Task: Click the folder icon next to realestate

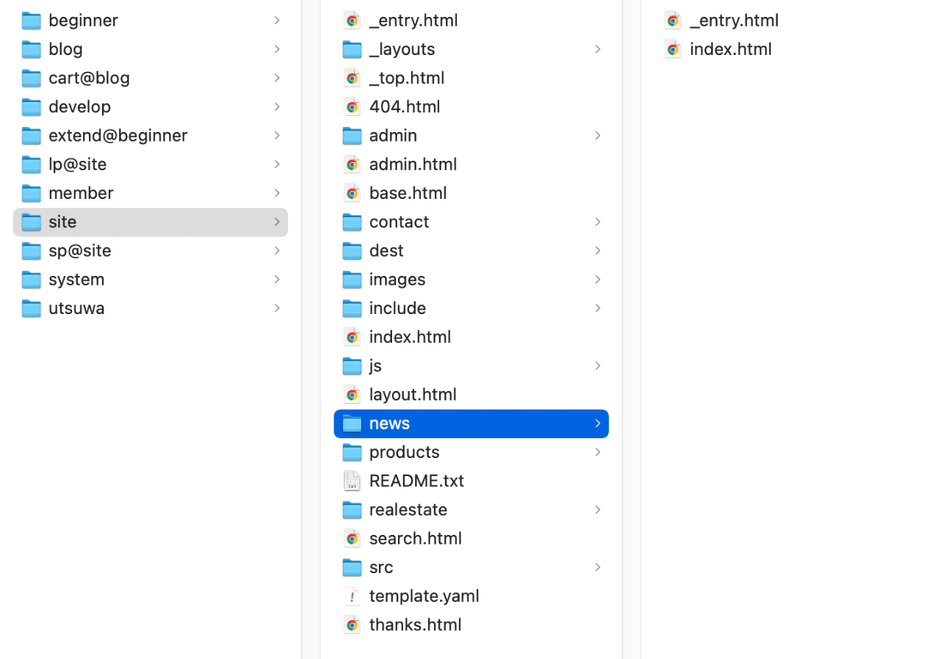Action: 352,510
